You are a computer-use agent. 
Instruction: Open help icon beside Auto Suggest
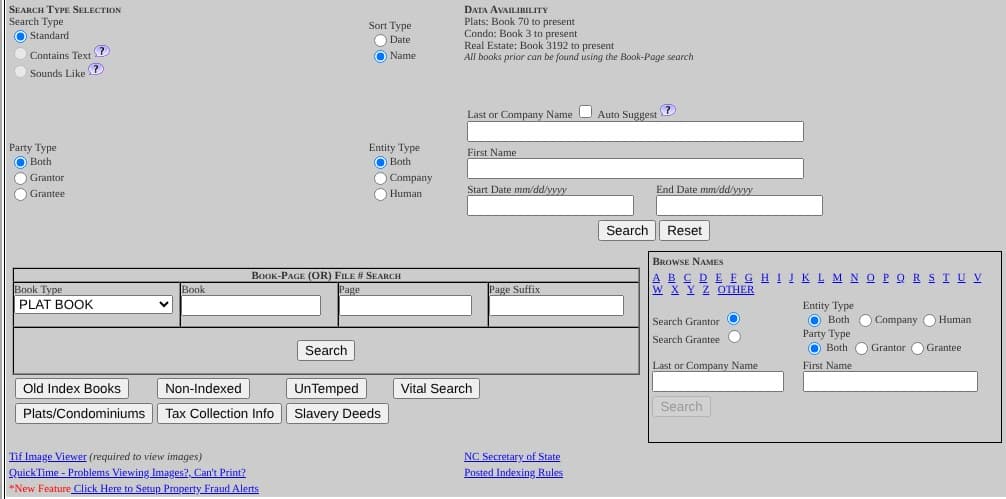click(x=668, y=110)
